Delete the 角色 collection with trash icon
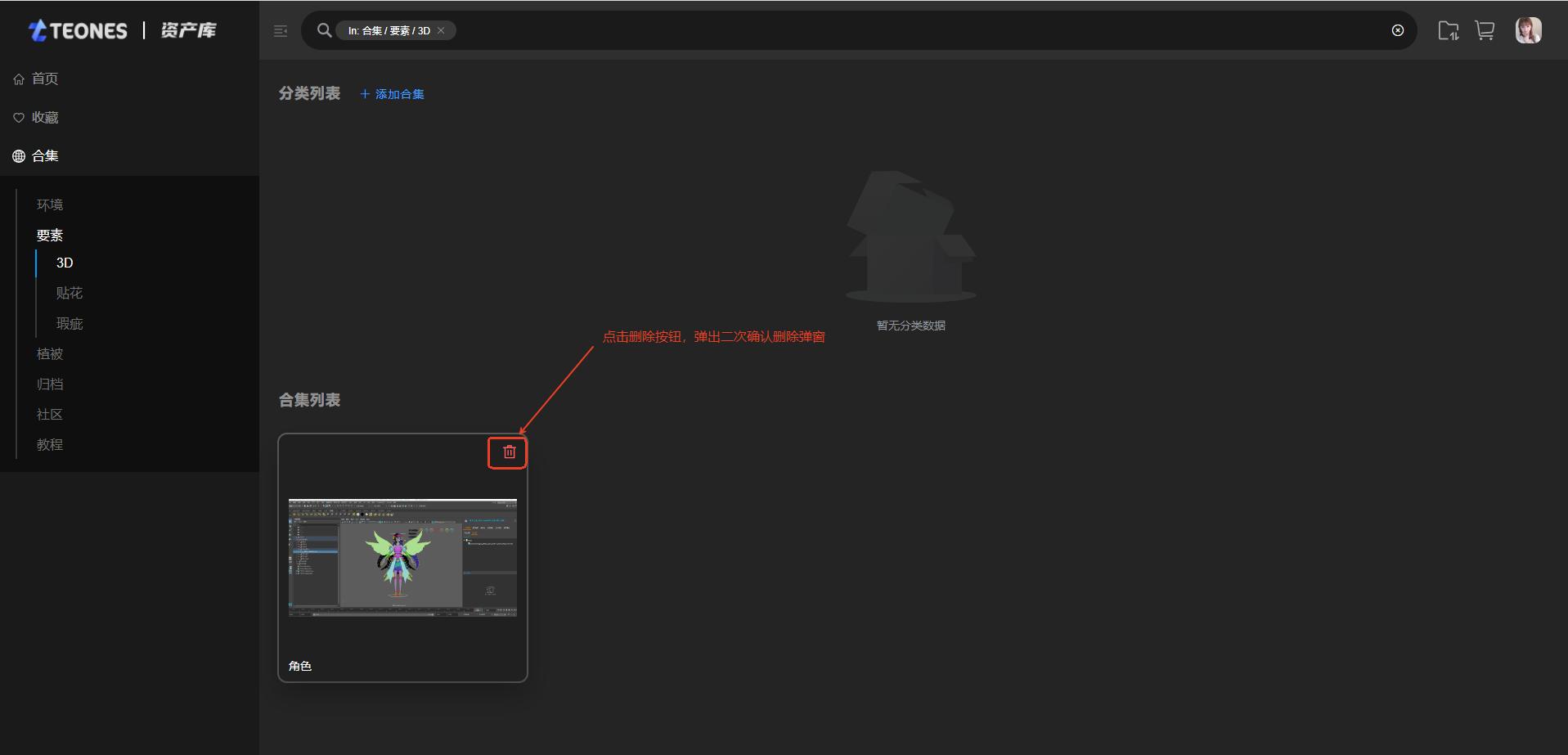The width and height of the screenshot is (1568, 755). [509, 452]
